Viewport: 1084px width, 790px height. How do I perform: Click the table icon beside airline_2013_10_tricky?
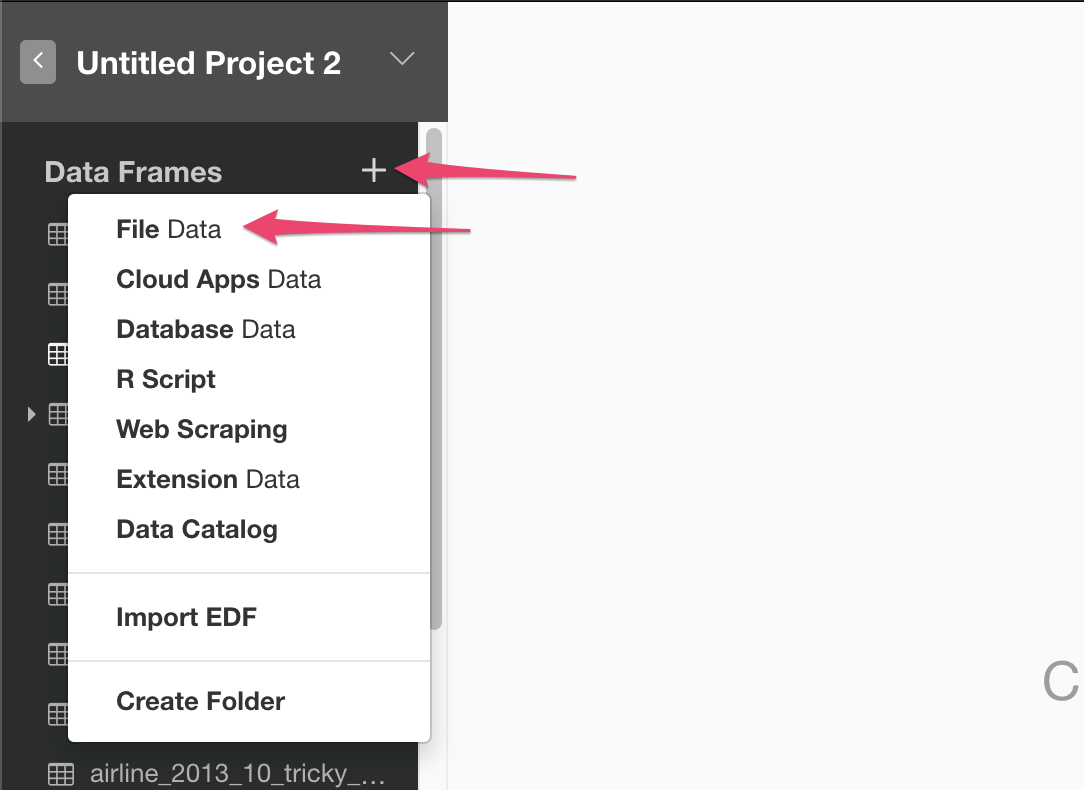[61, 773]
